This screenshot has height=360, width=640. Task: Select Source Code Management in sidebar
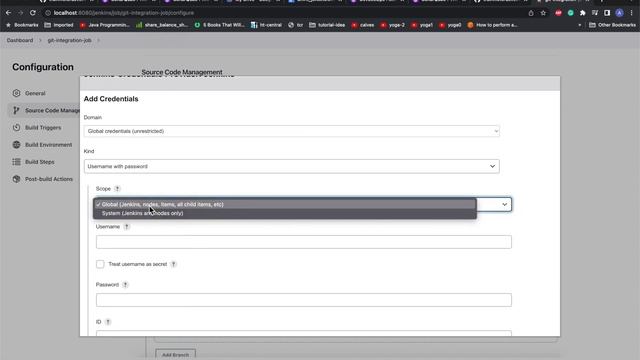52,111
